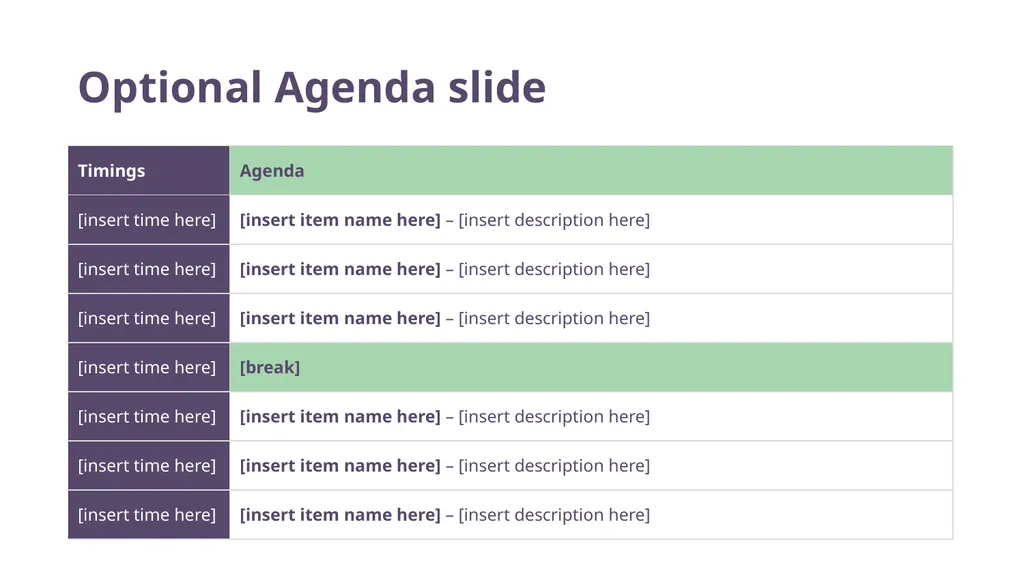Select the description placeholder in the second agenda row

click(554, 269)
